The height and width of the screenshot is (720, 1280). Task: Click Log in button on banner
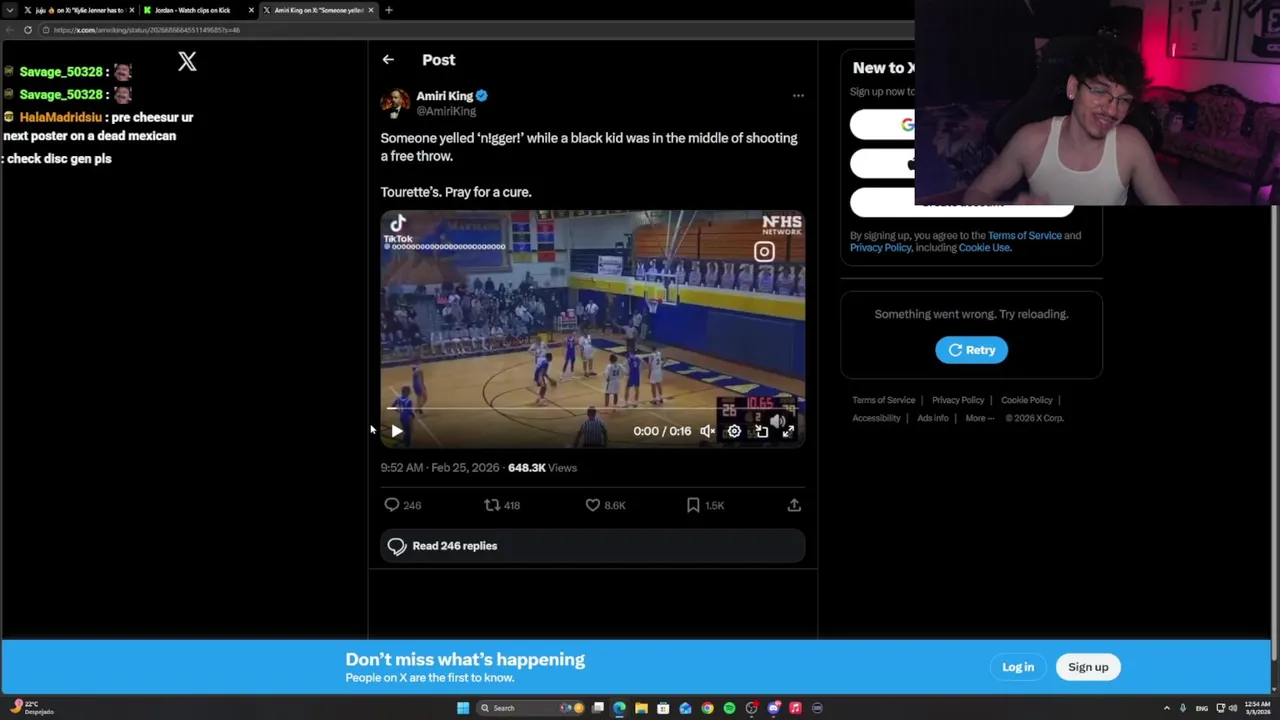[1018, 667]
